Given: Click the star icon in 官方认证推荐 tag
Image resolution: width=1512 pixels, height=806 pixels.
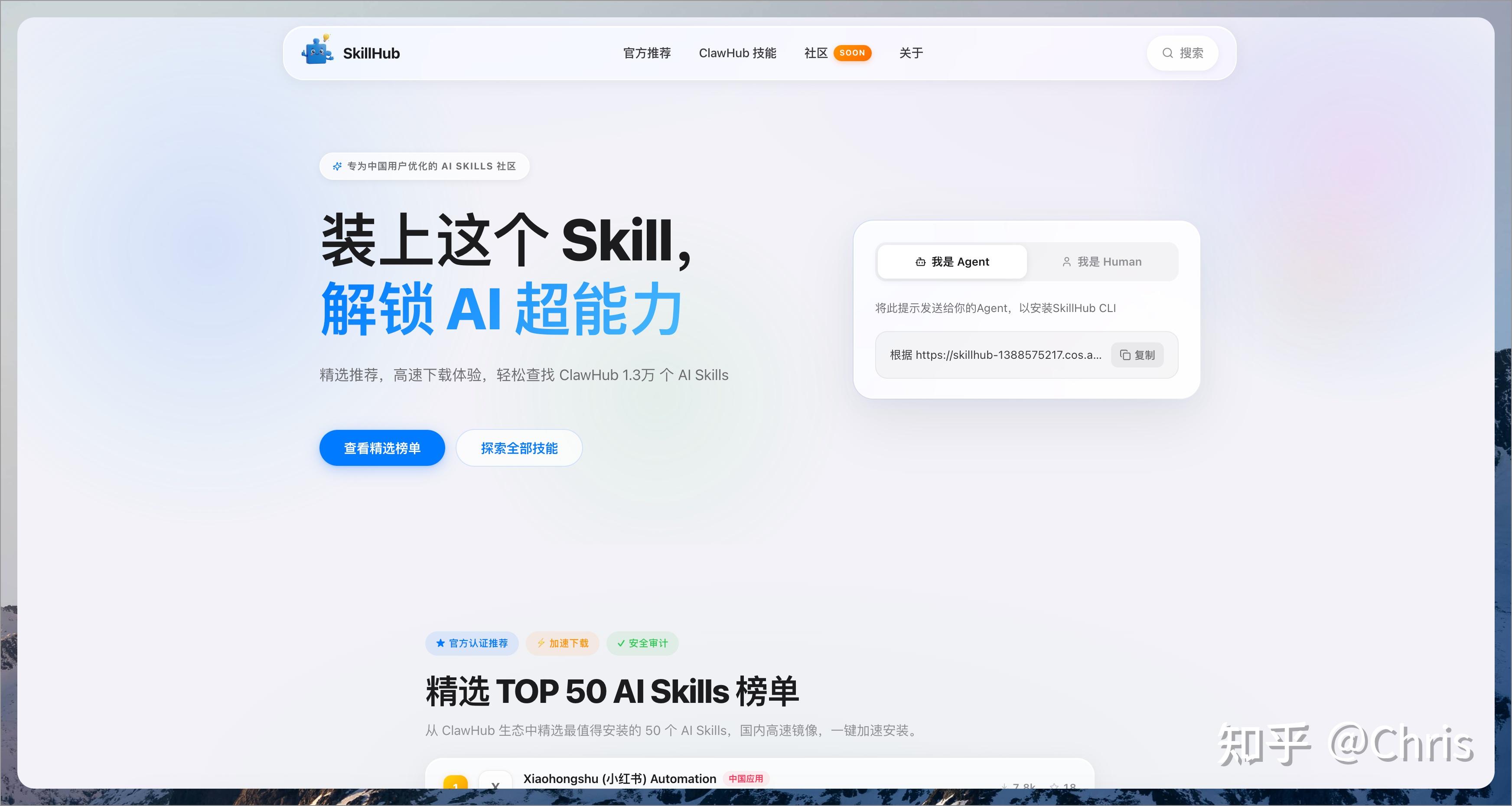Looking at the screenshot, I should [x=440, y=643].
